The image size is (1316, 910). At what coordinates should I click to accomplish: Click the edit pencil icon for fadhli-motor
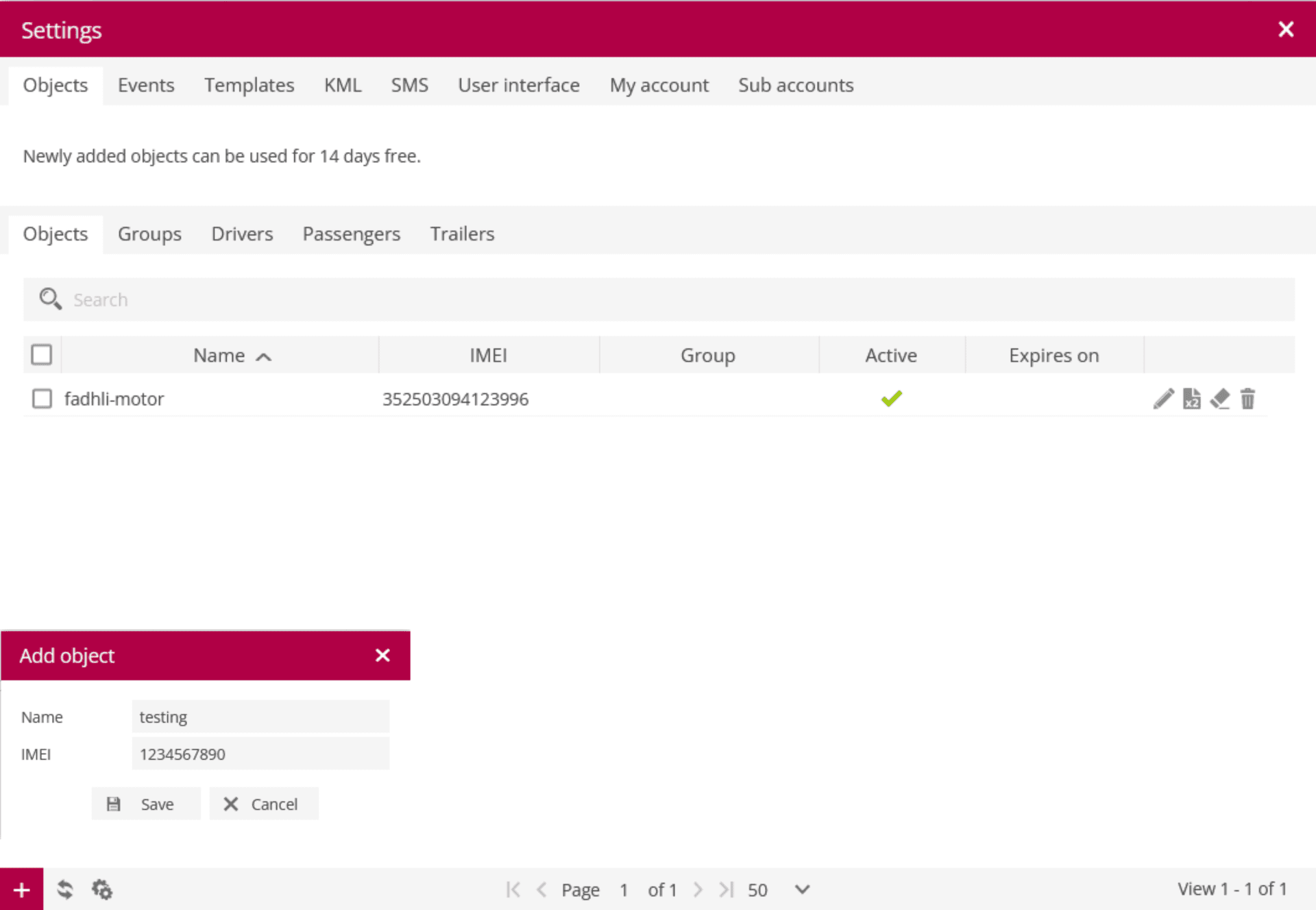1163,398
